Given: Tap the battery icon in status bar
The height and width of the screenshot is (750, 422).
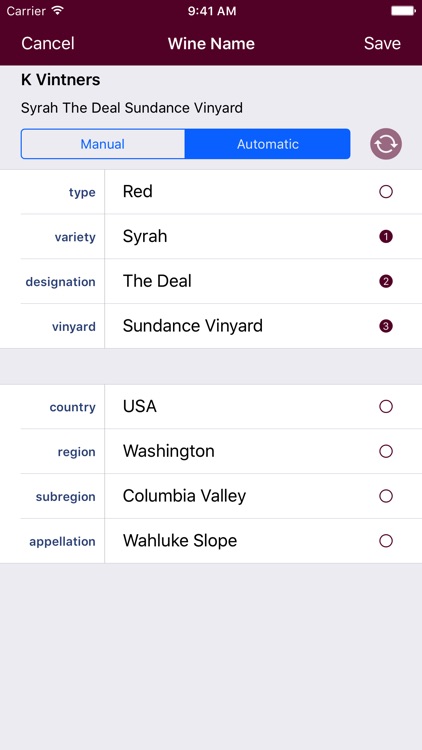Looking at the screenshot, I should [x=402, y=11].
